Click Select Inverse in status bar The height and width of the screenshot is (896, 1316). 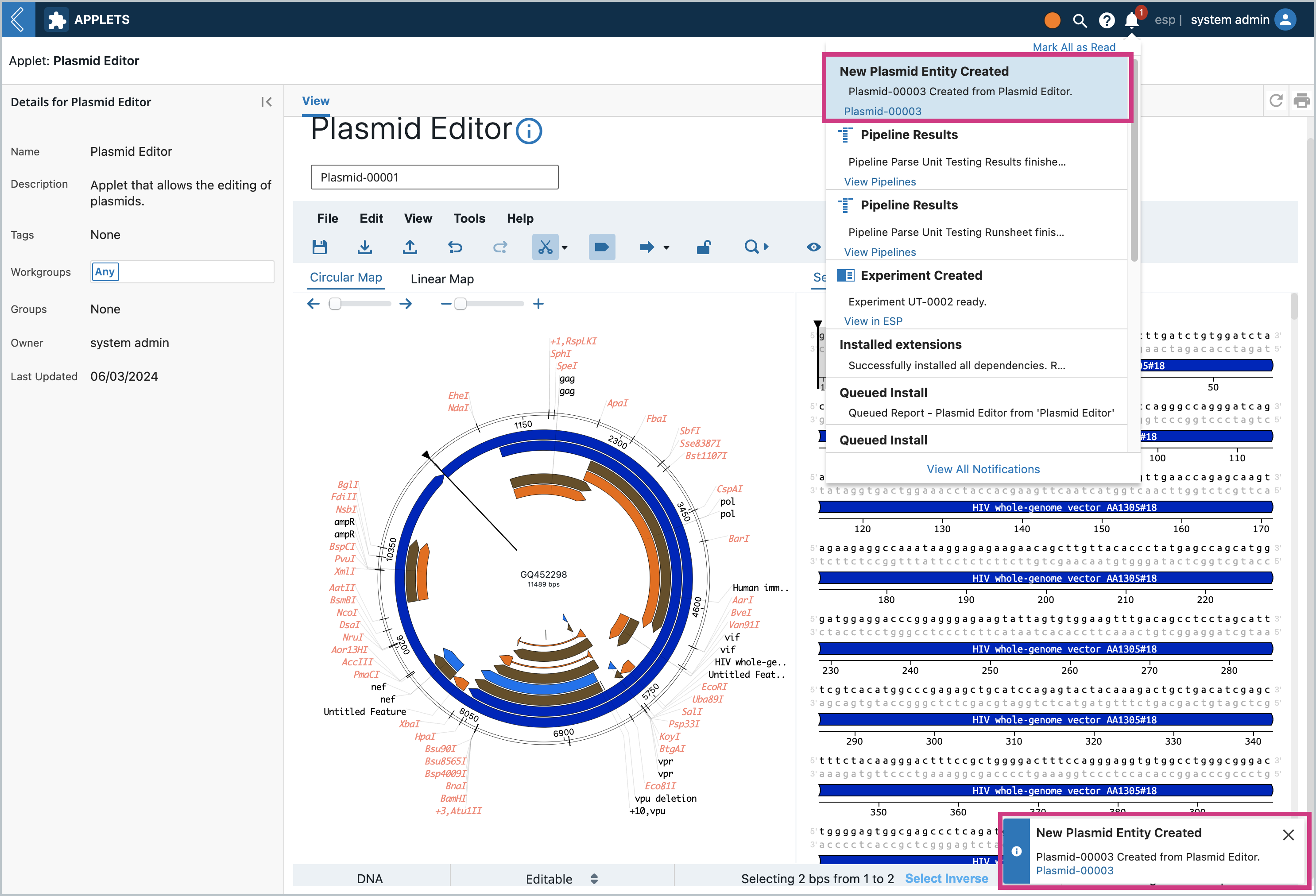[x=946, y=878]
